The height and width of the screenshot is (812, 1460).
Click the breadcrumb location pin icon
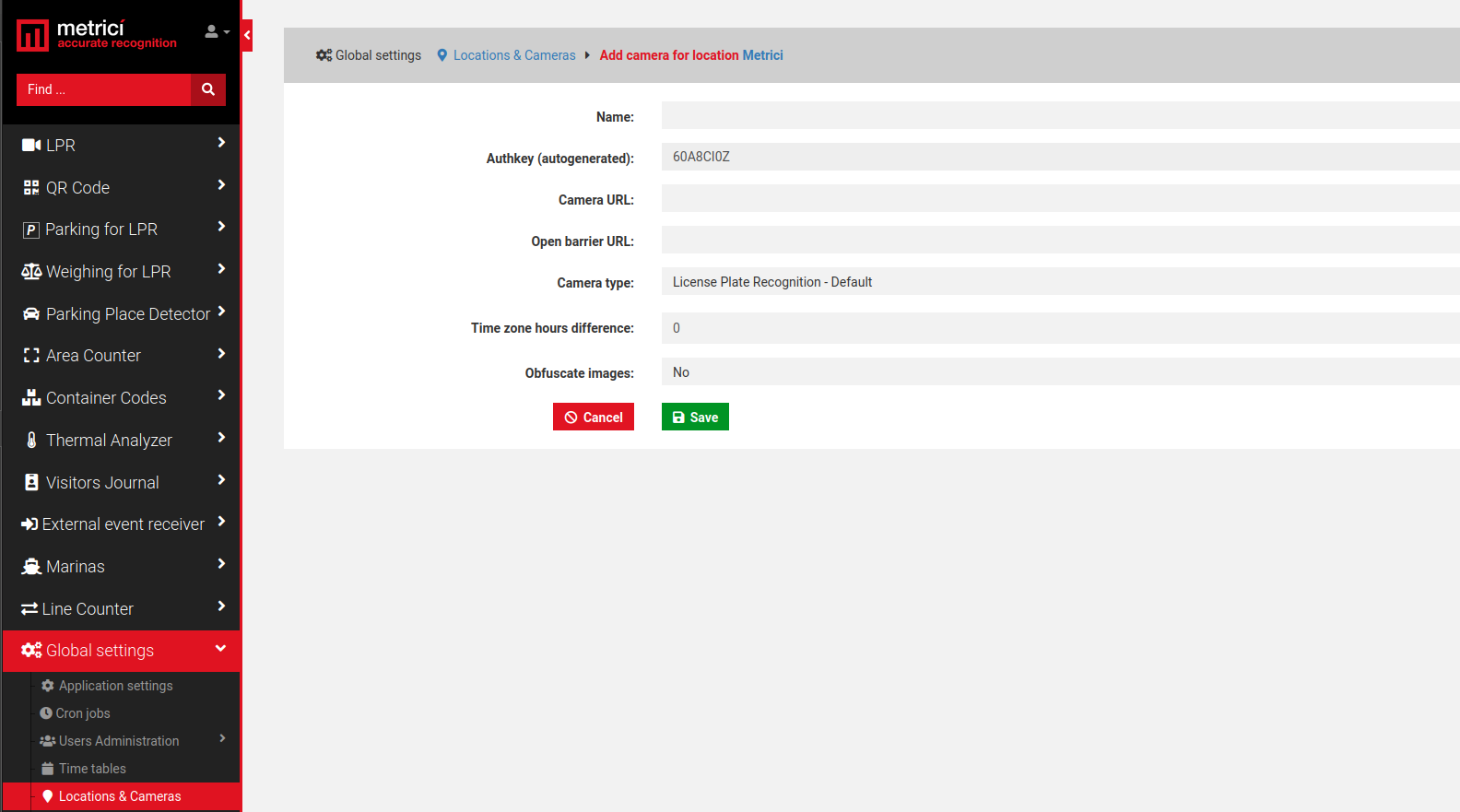click(442, 55)
